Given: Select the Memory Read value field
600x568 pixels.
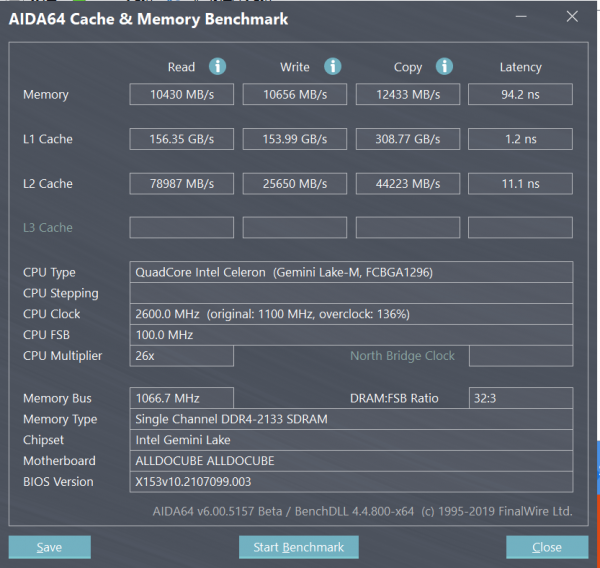Looking at the screenshot, I should [181, 95].
